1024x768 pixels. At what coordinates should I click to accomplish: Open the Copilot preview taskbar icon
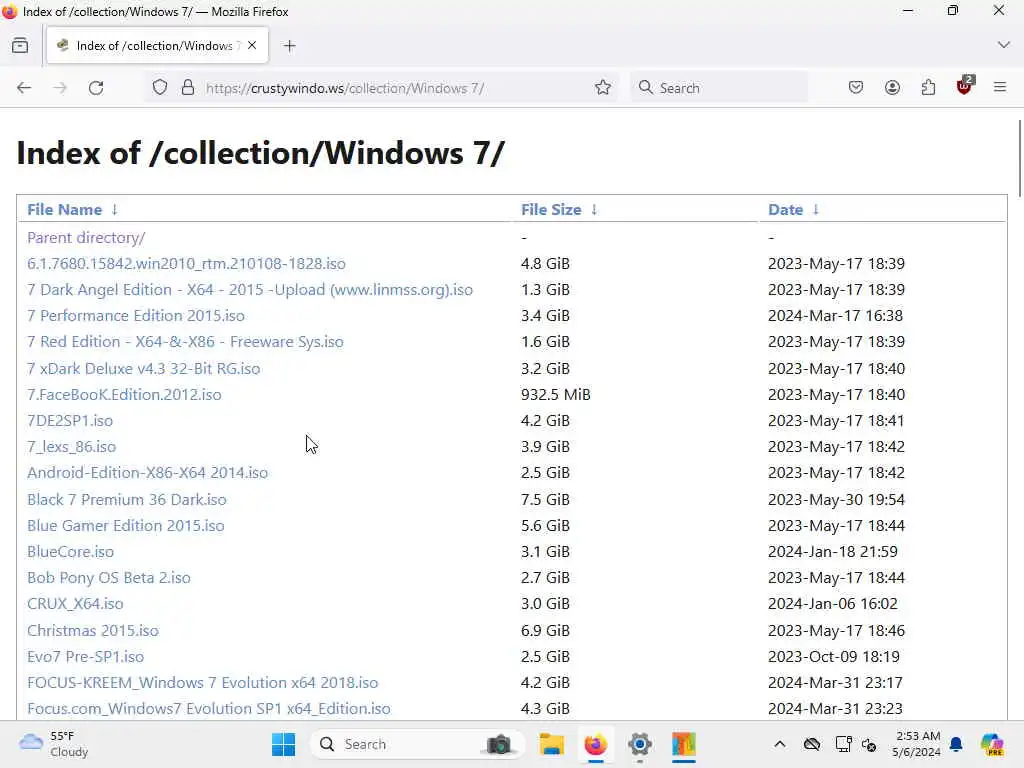tap(992, 744)
